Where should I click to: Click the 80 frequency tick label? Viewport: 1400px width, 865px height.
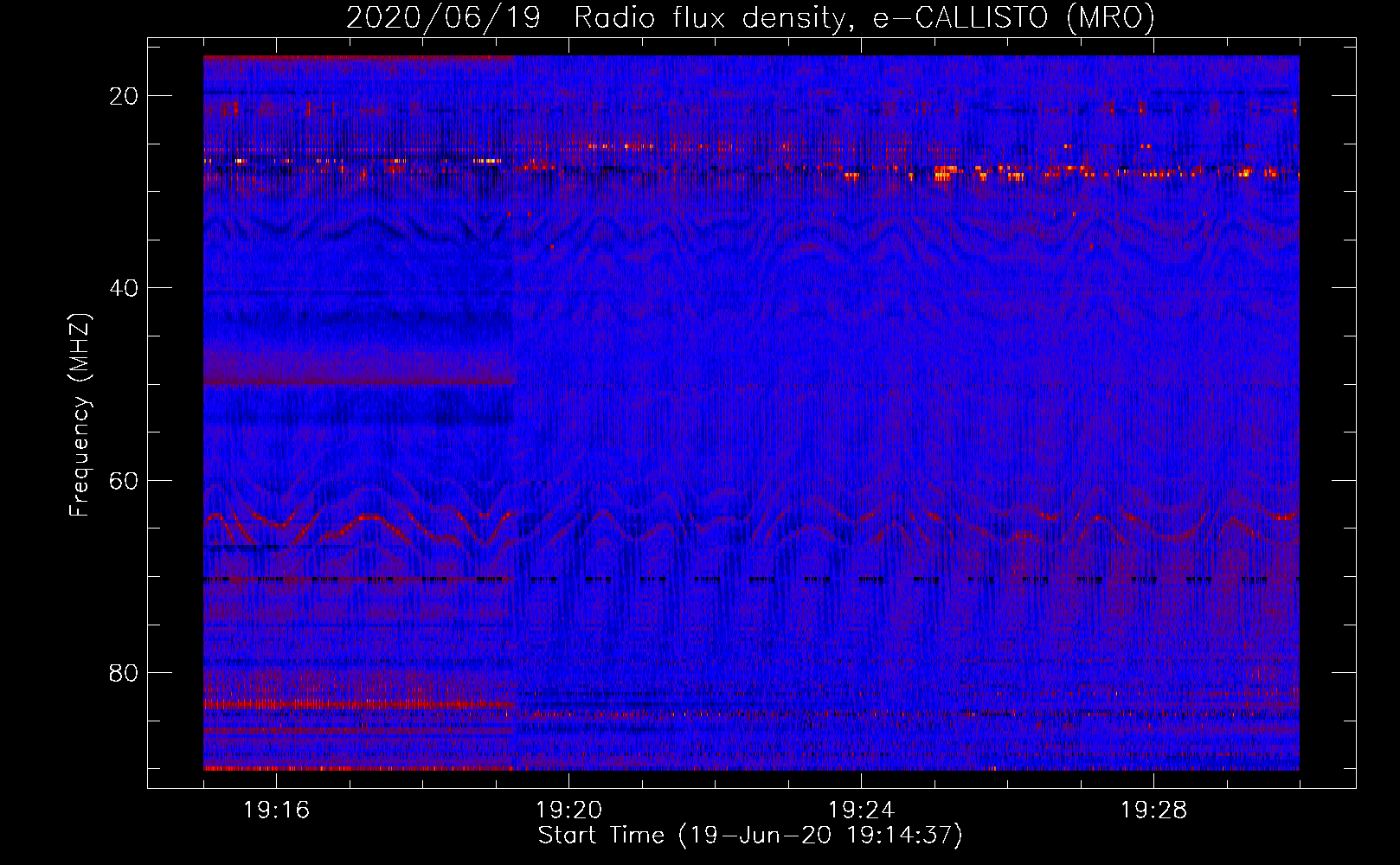(124, 672)
